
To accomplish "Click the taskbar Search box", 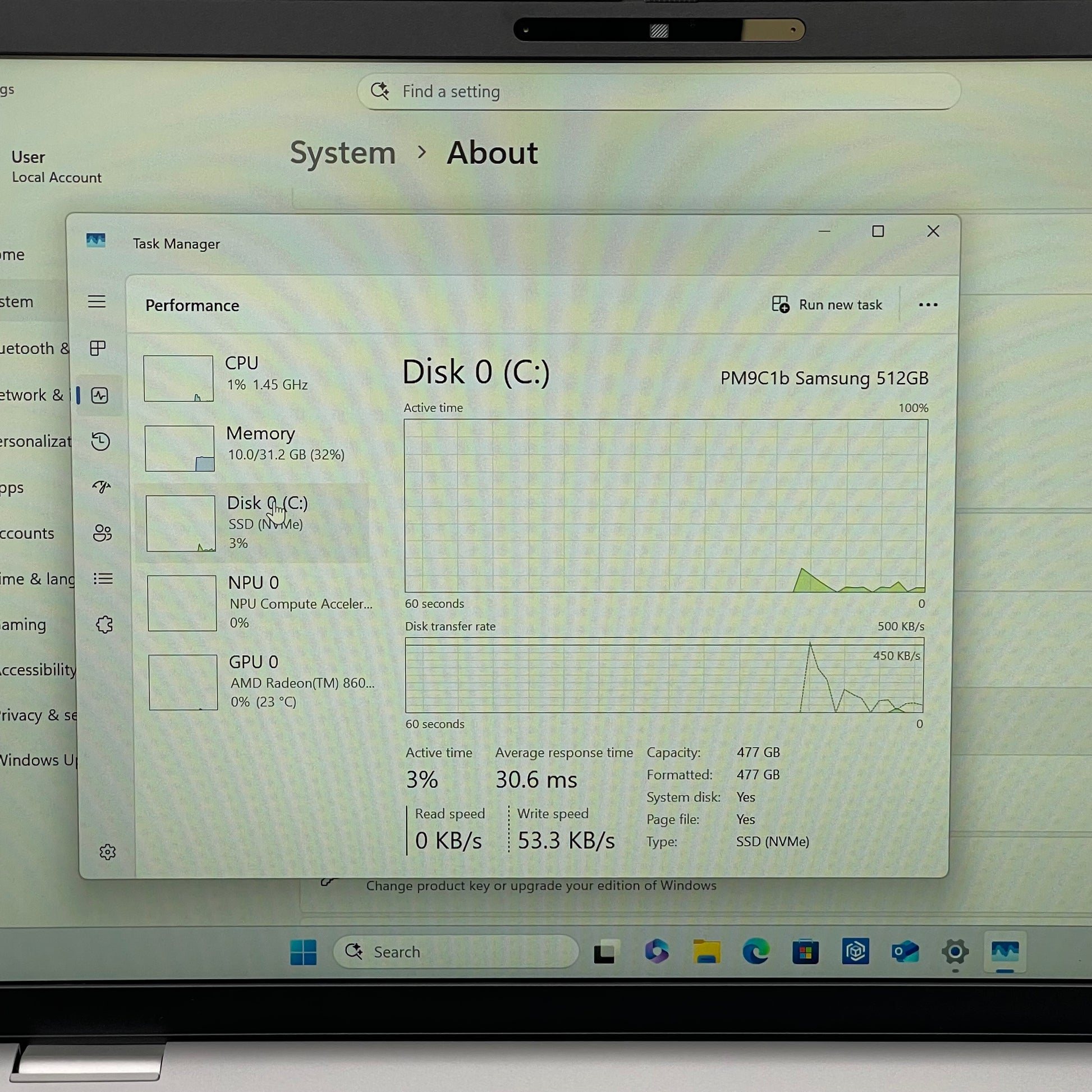I will [x=456, y=952].
